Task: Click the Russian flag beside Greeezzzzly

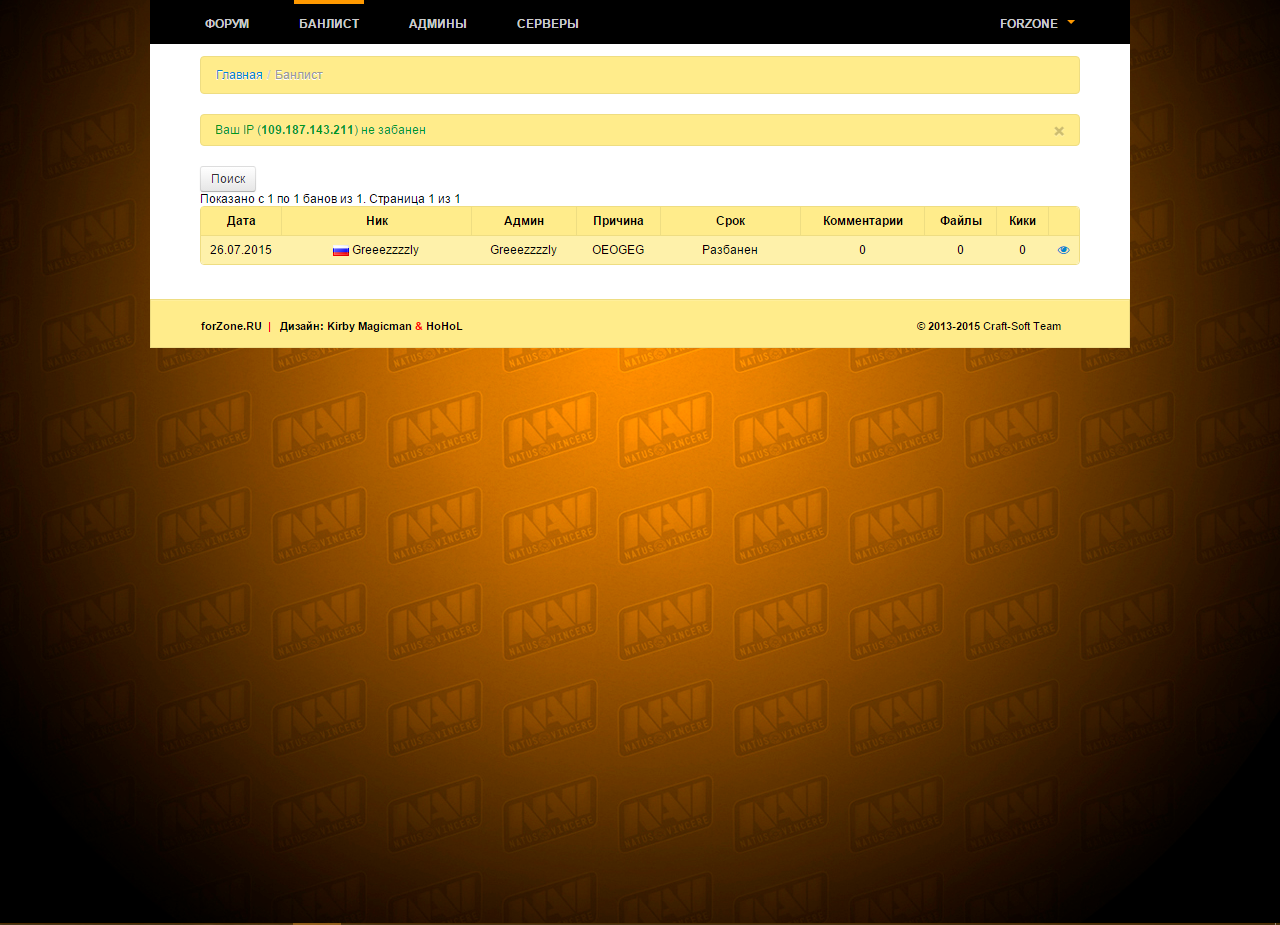Action: point(341,251)
